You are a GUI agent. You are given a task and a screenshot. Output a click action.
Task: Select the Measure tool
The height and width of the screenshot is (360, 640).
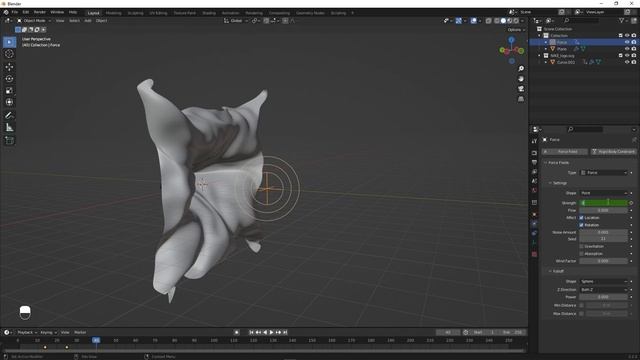[x=9, y=128]
